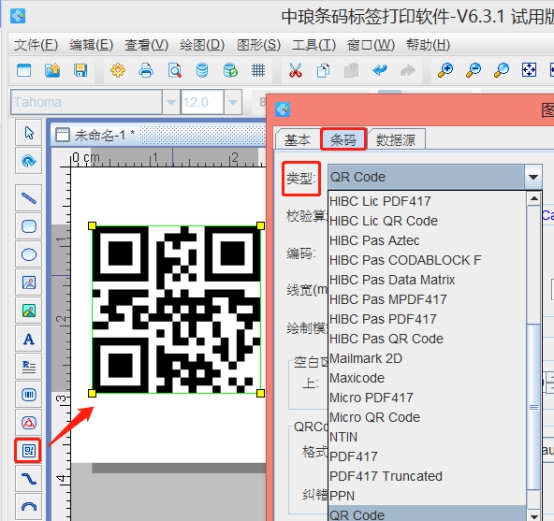Click the Copy icon
The height and width of the screenshot is (521, 554).
(x=323, y=70)
